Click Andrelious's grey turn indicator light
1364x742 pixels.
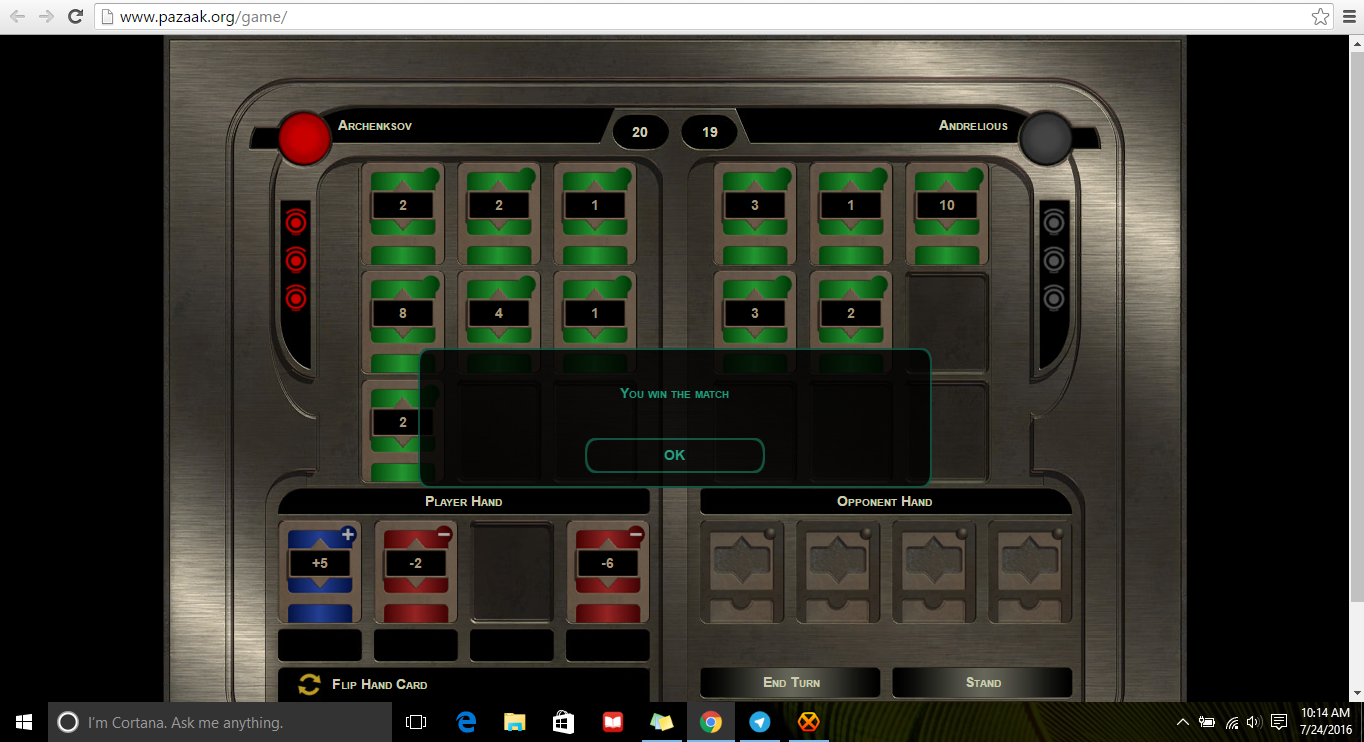(1046, 138)
